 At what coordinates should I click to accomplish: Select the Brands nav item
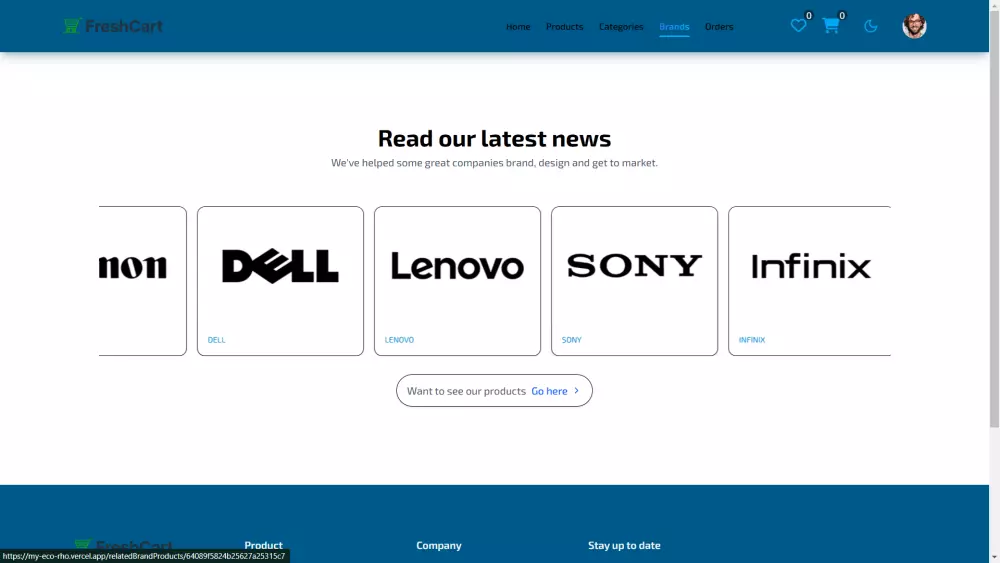coord(674,27)
